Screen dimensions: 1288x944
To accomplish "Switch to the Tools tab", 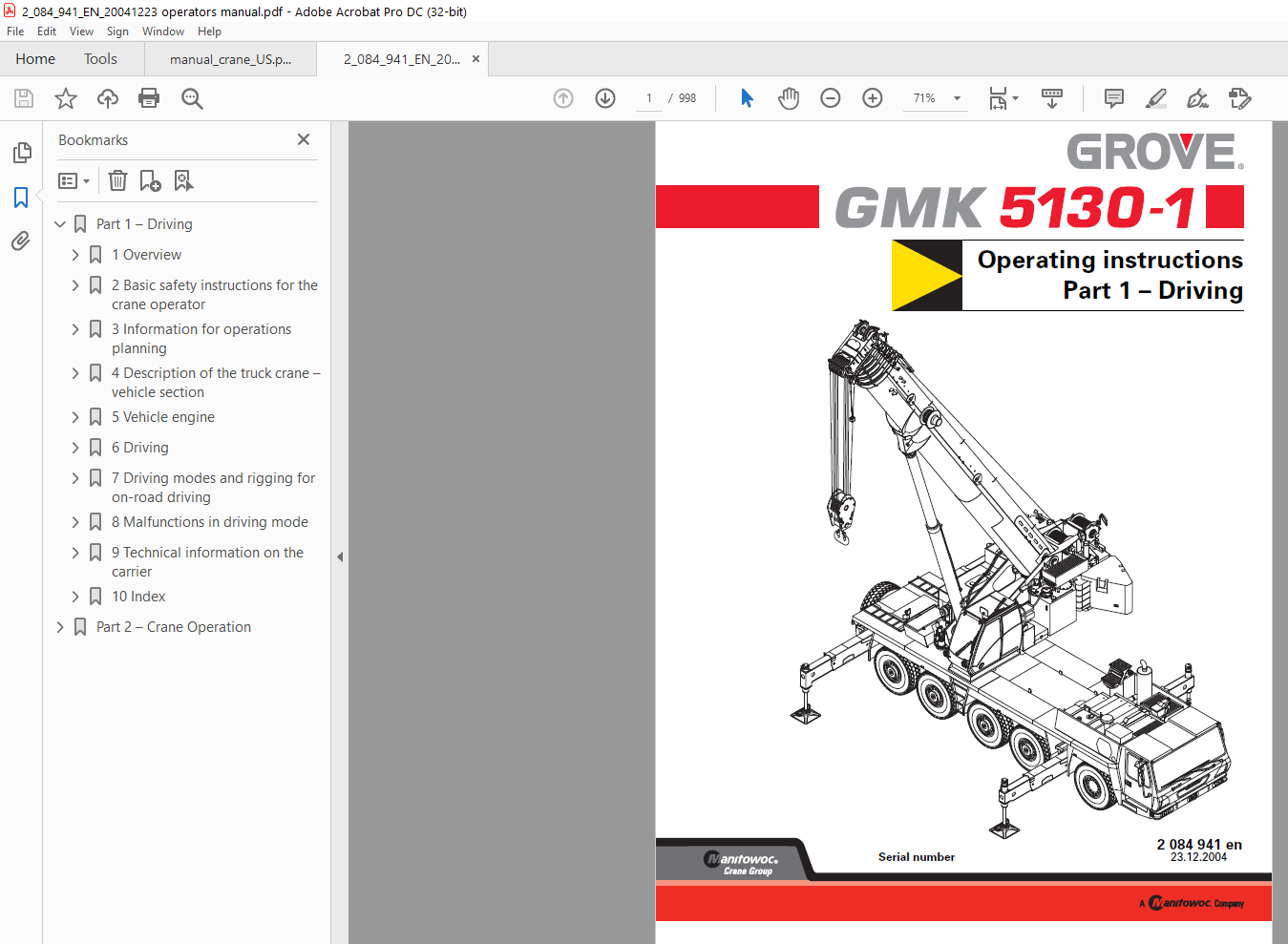I will (x=100, y=59).
